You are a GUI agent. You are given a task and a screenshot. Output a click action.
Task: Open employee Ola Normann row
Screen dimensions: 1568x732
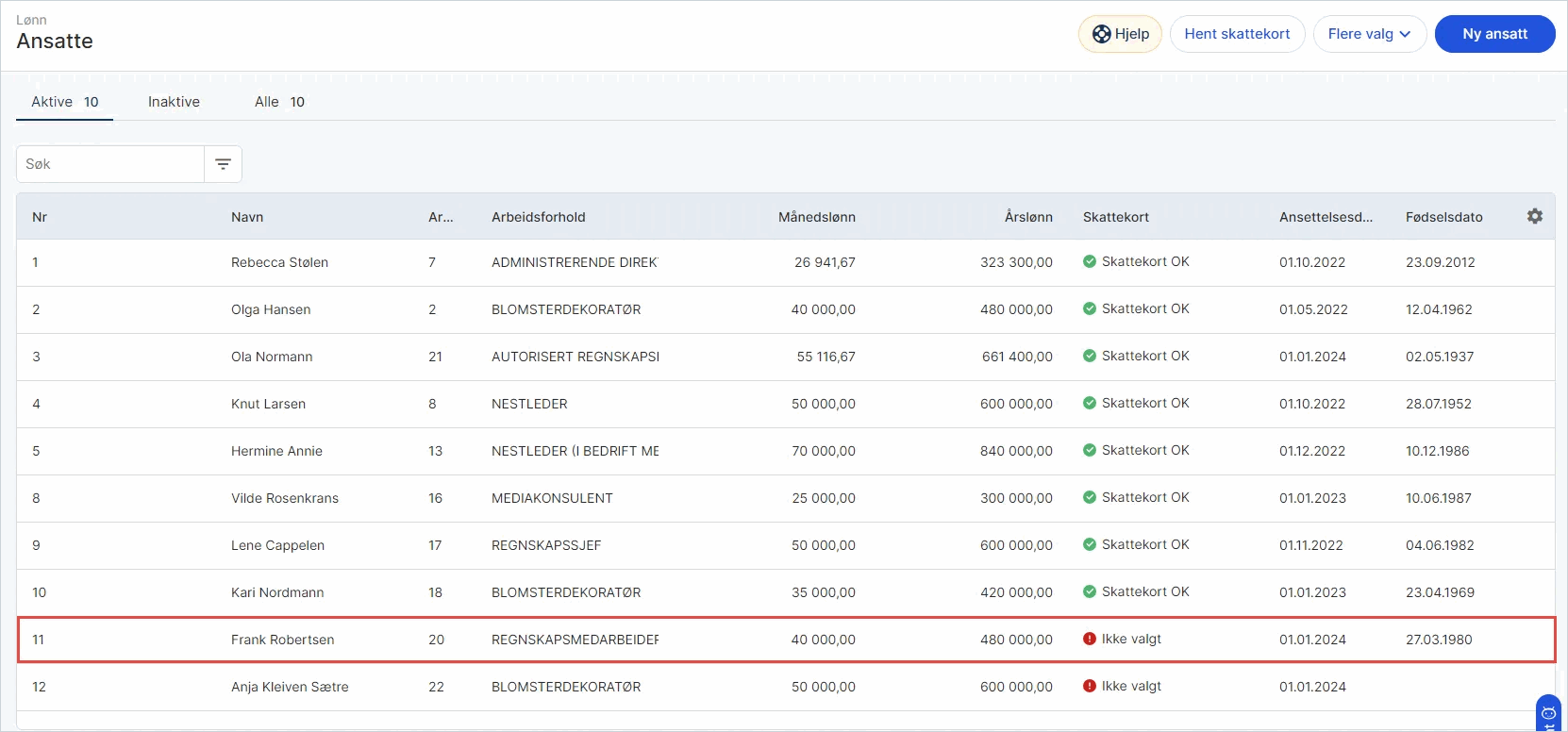click(785, 357)
